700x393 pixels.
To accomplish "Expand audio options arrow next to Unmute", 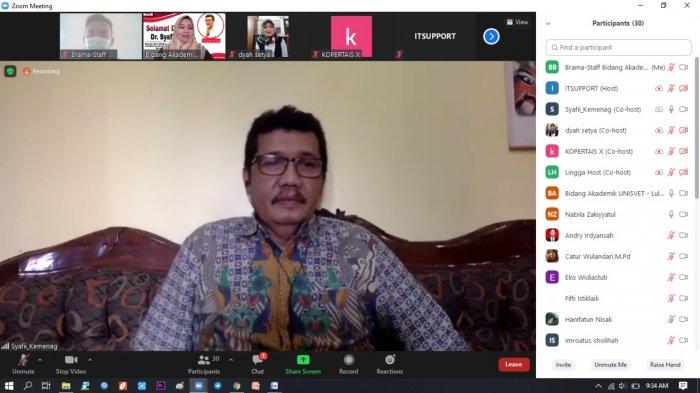I will (40, 360).
